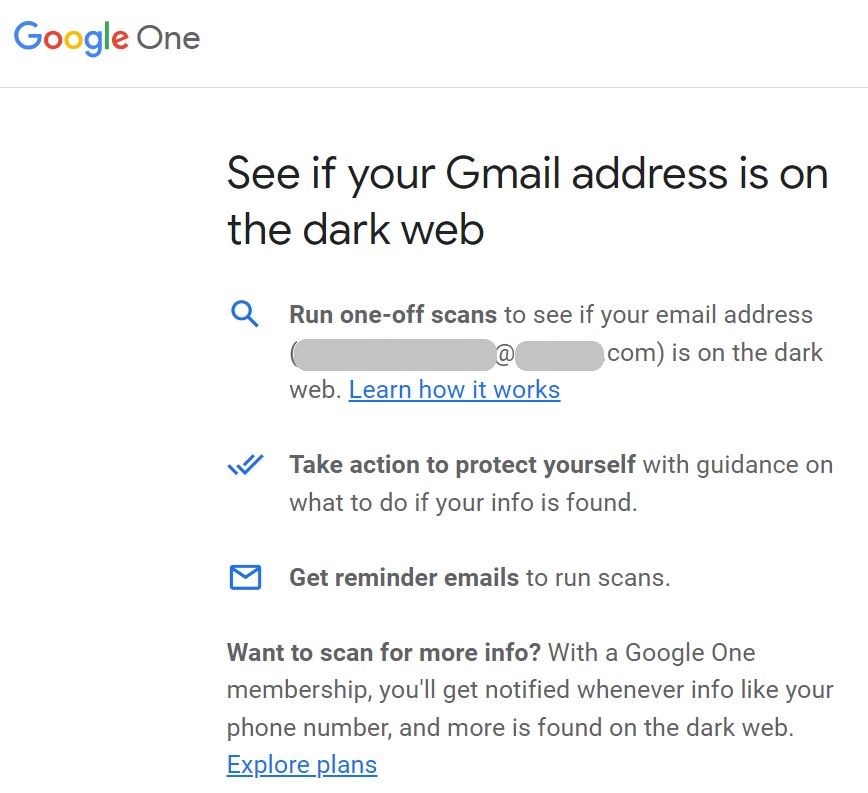The height and width of the screenshot is (793, 868).
Task: Open the Explore plans link
Action: [302, 765]
